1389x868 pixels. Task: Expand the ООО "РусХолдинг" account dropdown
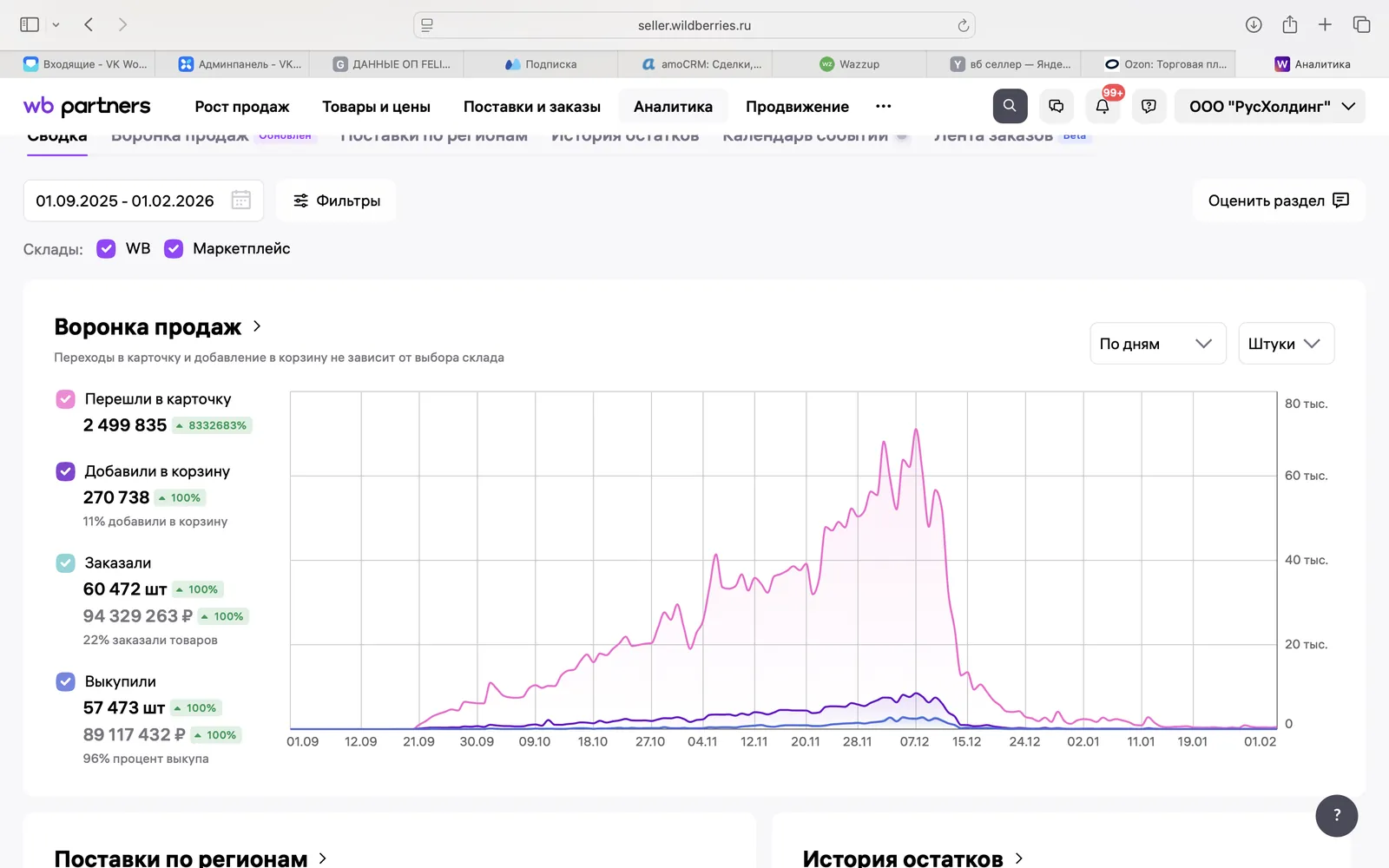point(1270,106)
